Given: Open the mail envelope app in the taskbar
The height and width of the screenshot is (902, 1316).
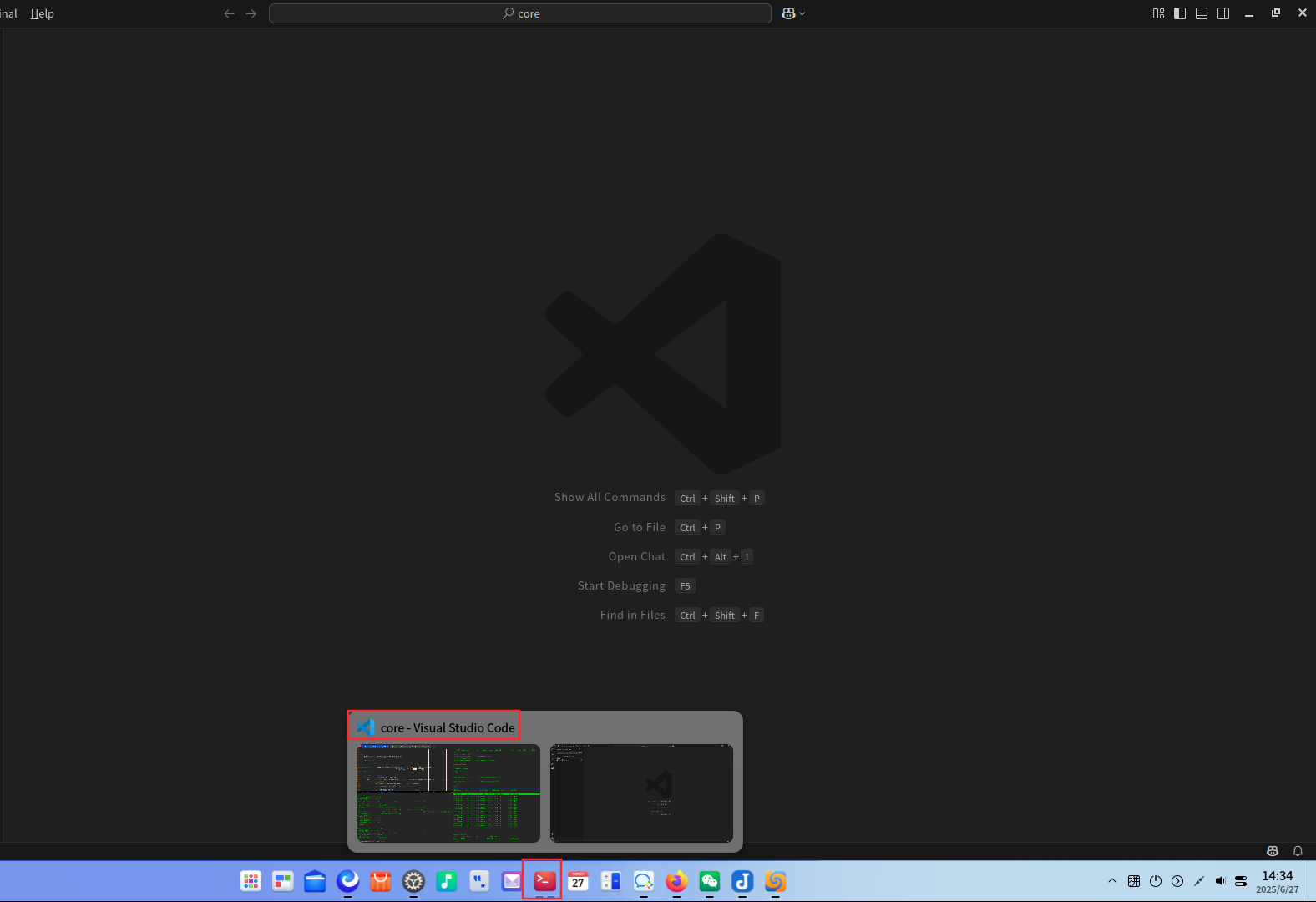Looking at the screenshot, I should [x=512, y=881].
